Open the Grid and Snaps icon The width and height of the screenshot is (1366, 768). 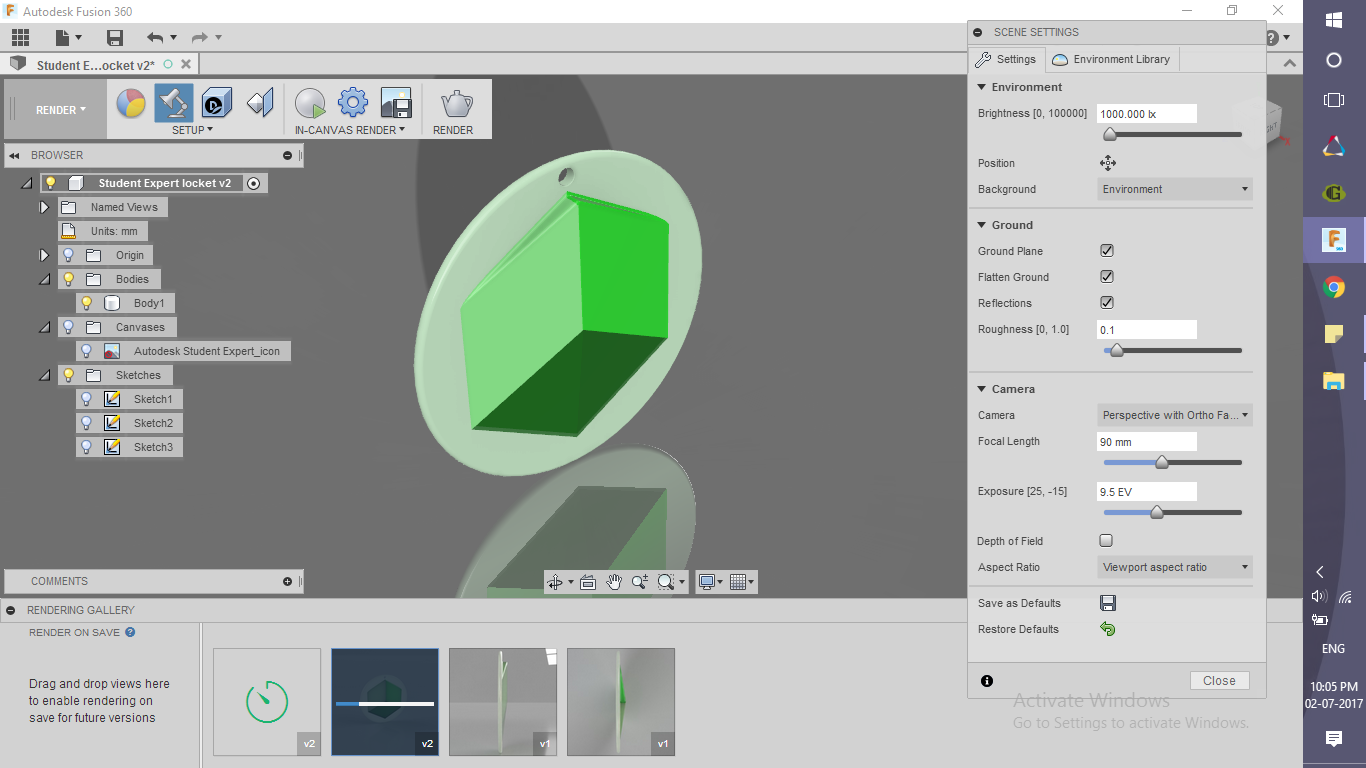pyautogui.click(x=738, y=582)
